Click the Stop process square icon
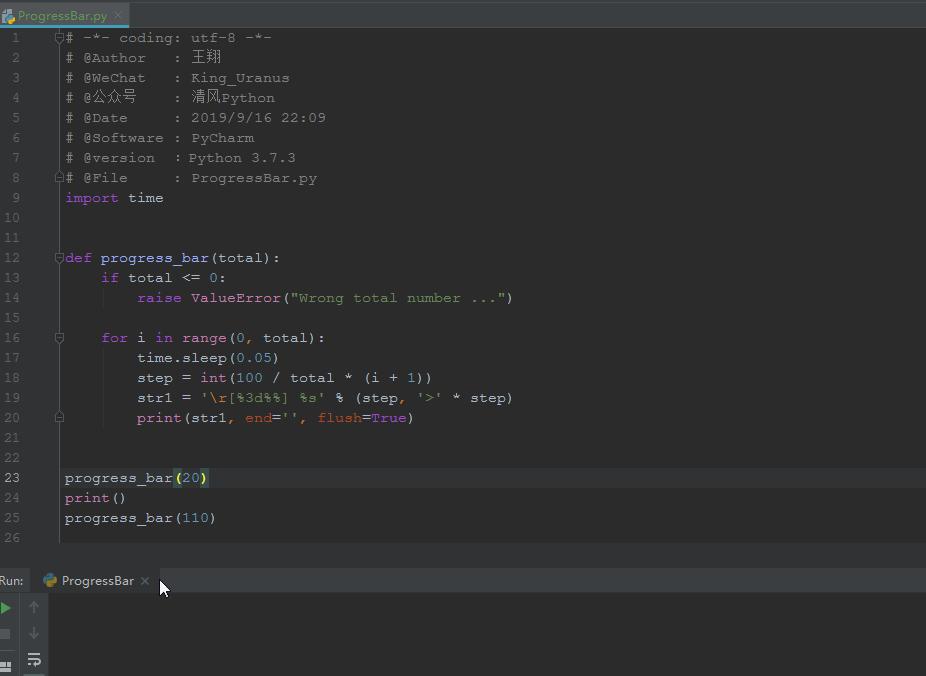This screenshot has height=676, width=926. click(x=5, y=634)
